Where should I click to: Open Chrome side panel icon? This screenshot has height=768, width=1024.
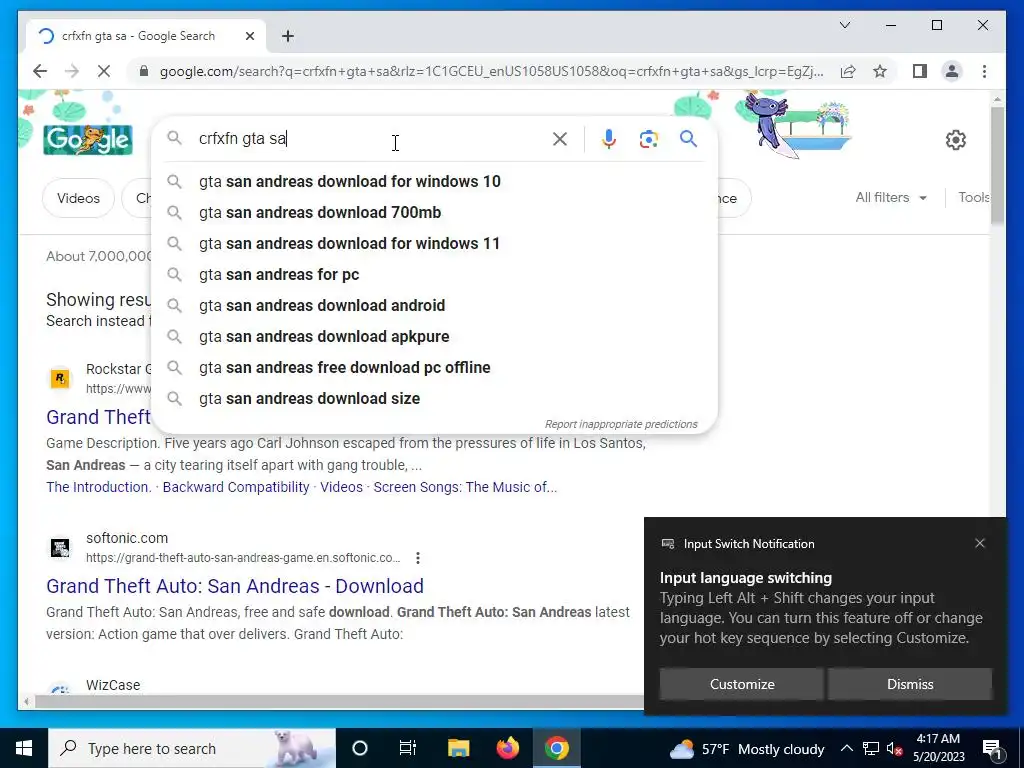click(x=920, y=71)
